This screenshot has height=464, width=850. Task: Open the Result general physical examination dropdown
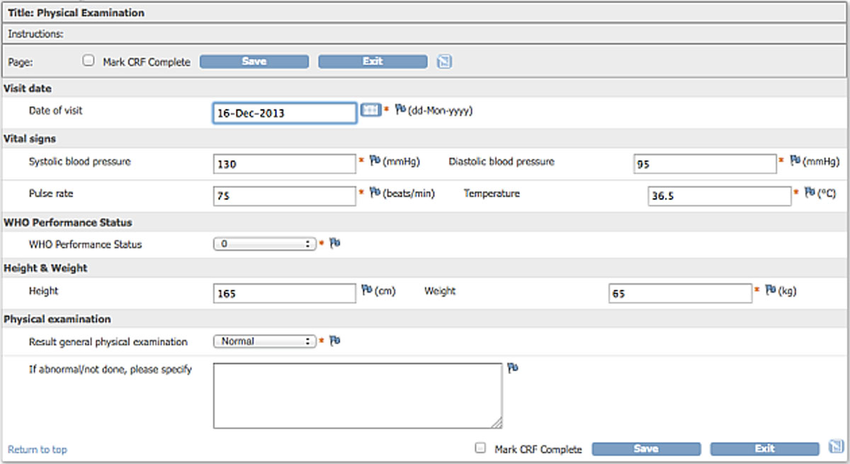265,341
